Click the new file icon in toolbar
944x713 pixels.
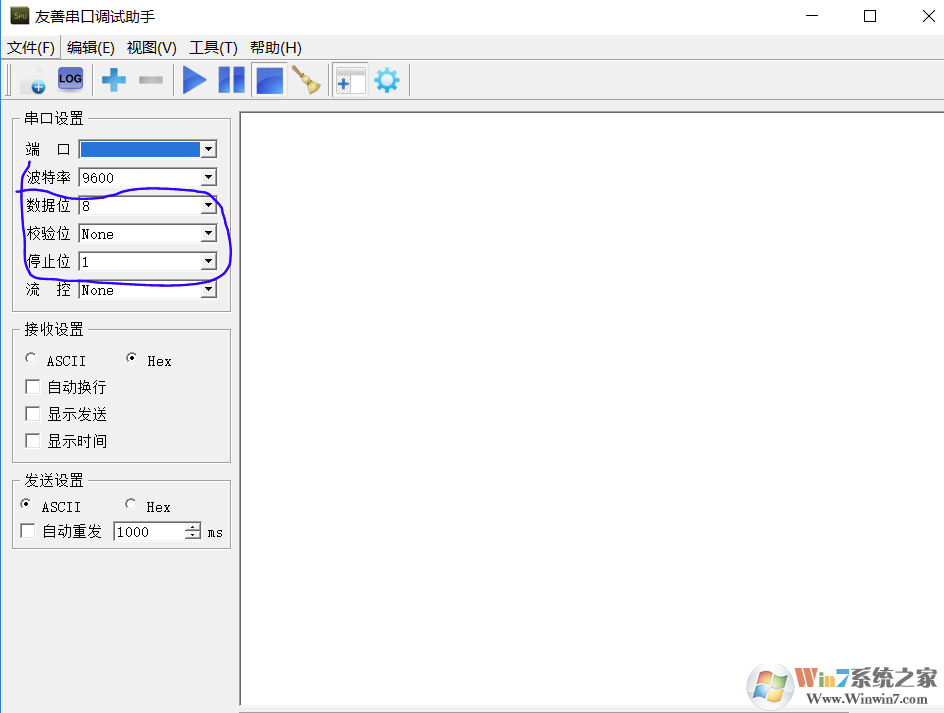click(x=32, y=80)
